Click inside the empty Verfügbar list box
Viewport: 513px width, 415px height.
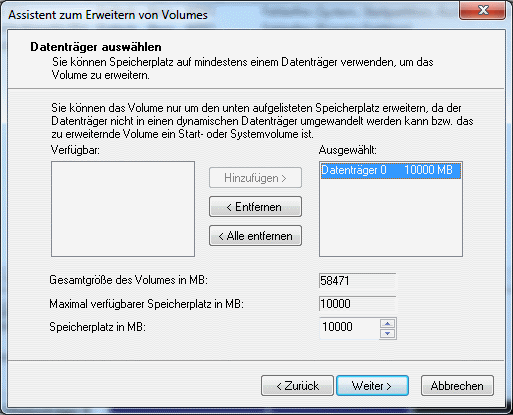click(123, 209)
